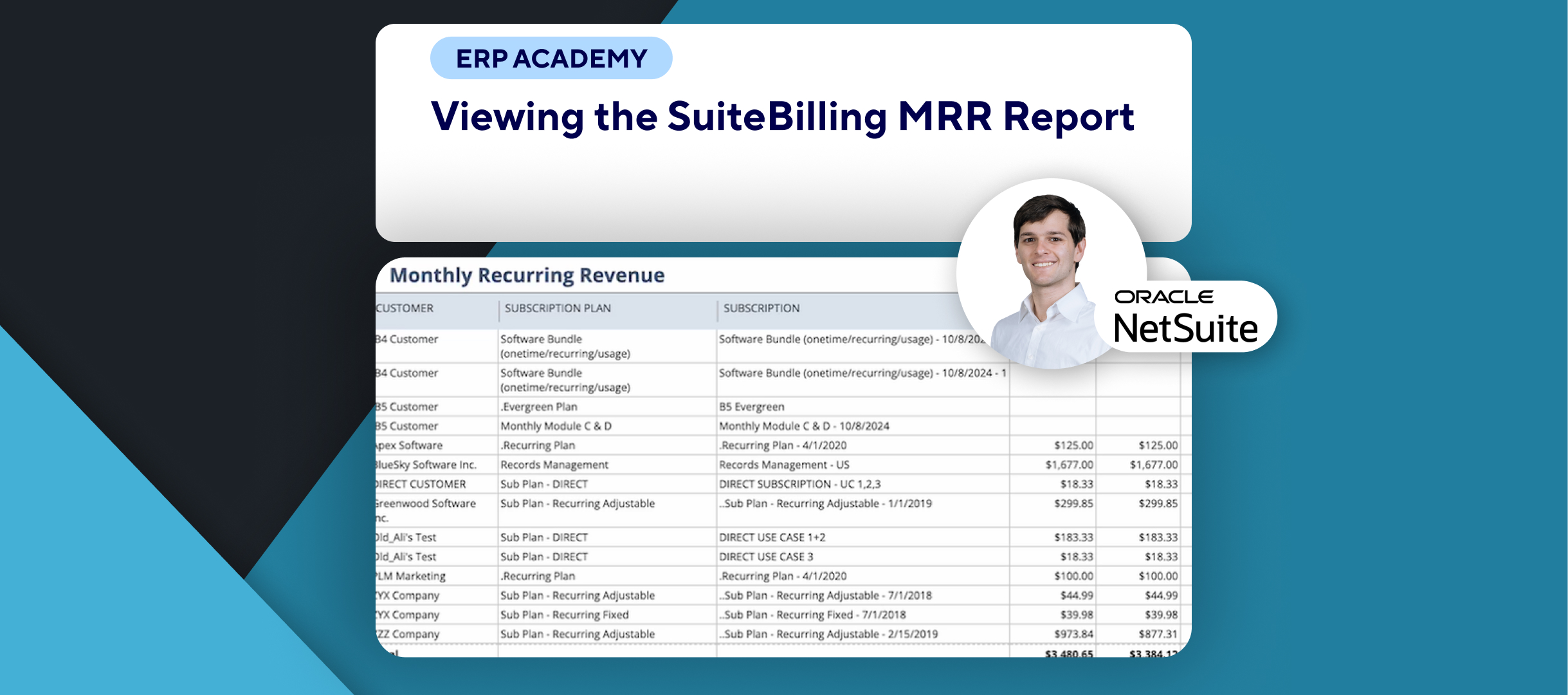Click the Sub Plan - Recurring Fixed cell
The image size is (1568, 695).
click(x=564, y=615)
